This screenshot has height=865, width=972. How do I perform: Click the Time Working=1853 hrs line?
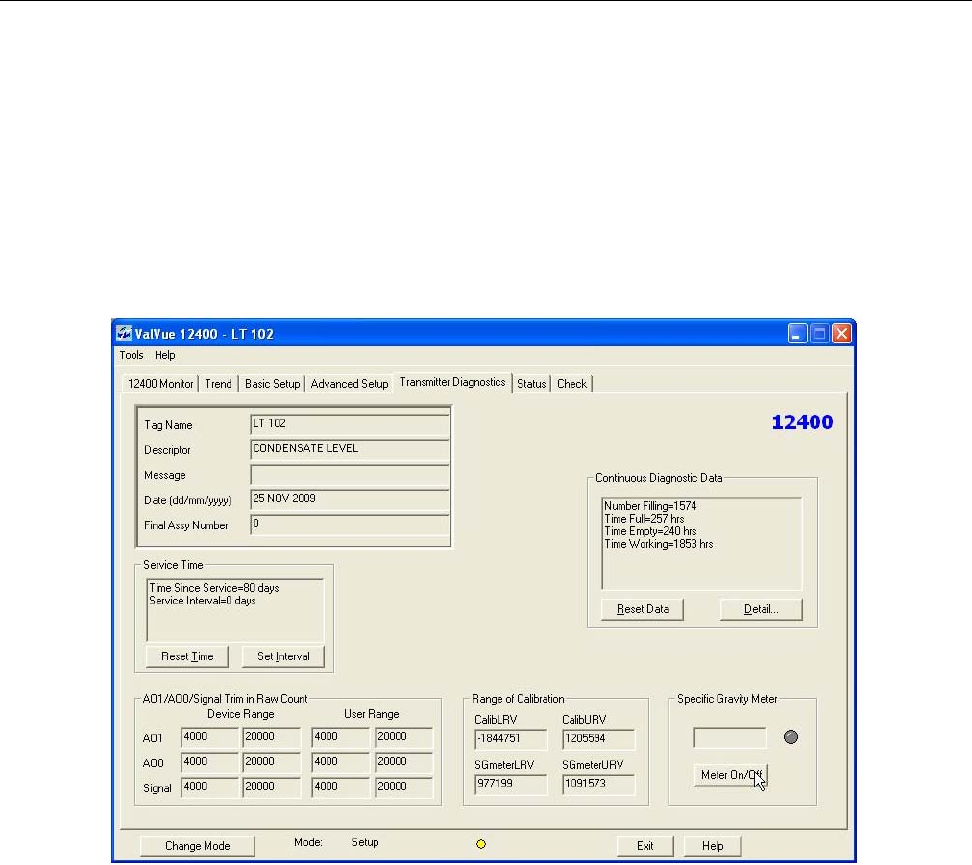pyautogui.click(x=658, y=544)
